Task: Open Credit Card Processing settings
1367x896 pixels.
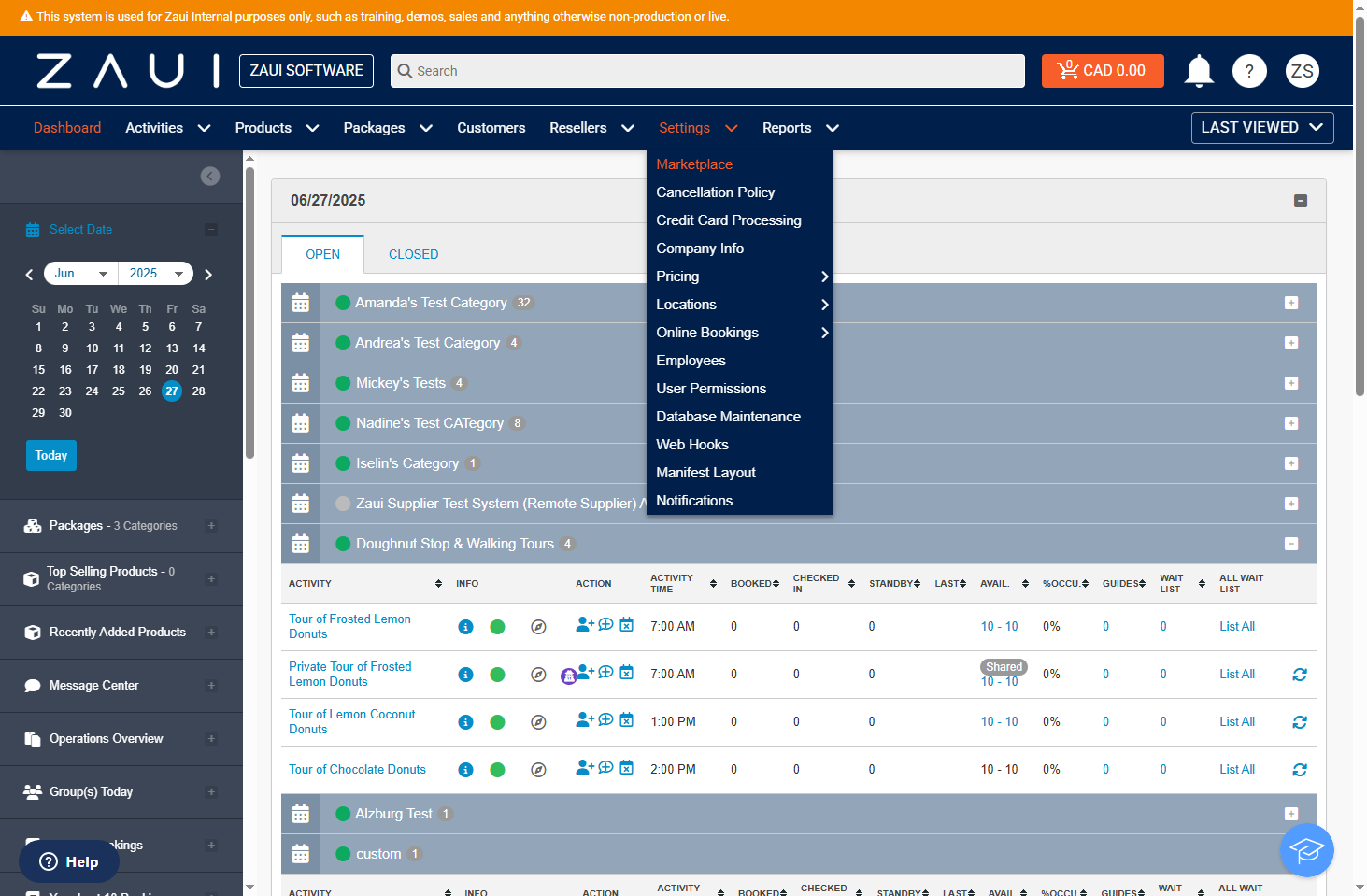Action: (729, 220)
